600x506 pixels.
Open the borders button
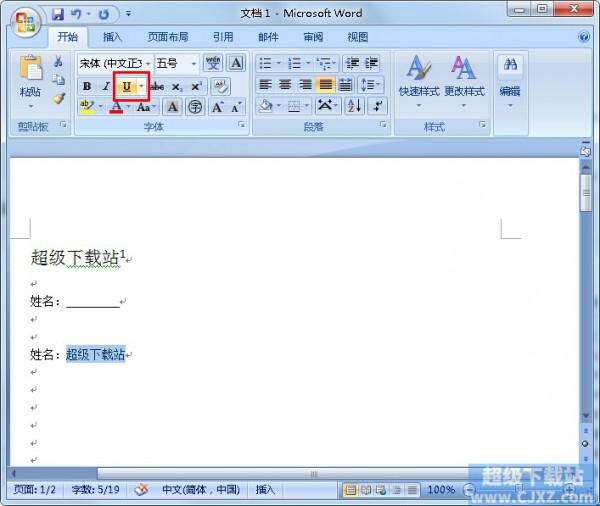point(293,106)
